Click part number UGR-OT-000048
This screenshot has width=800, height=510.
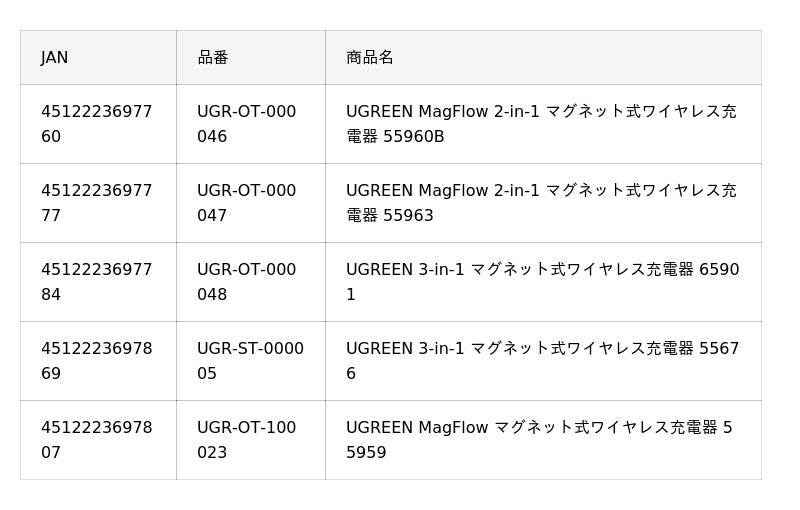tap(247, 282)
